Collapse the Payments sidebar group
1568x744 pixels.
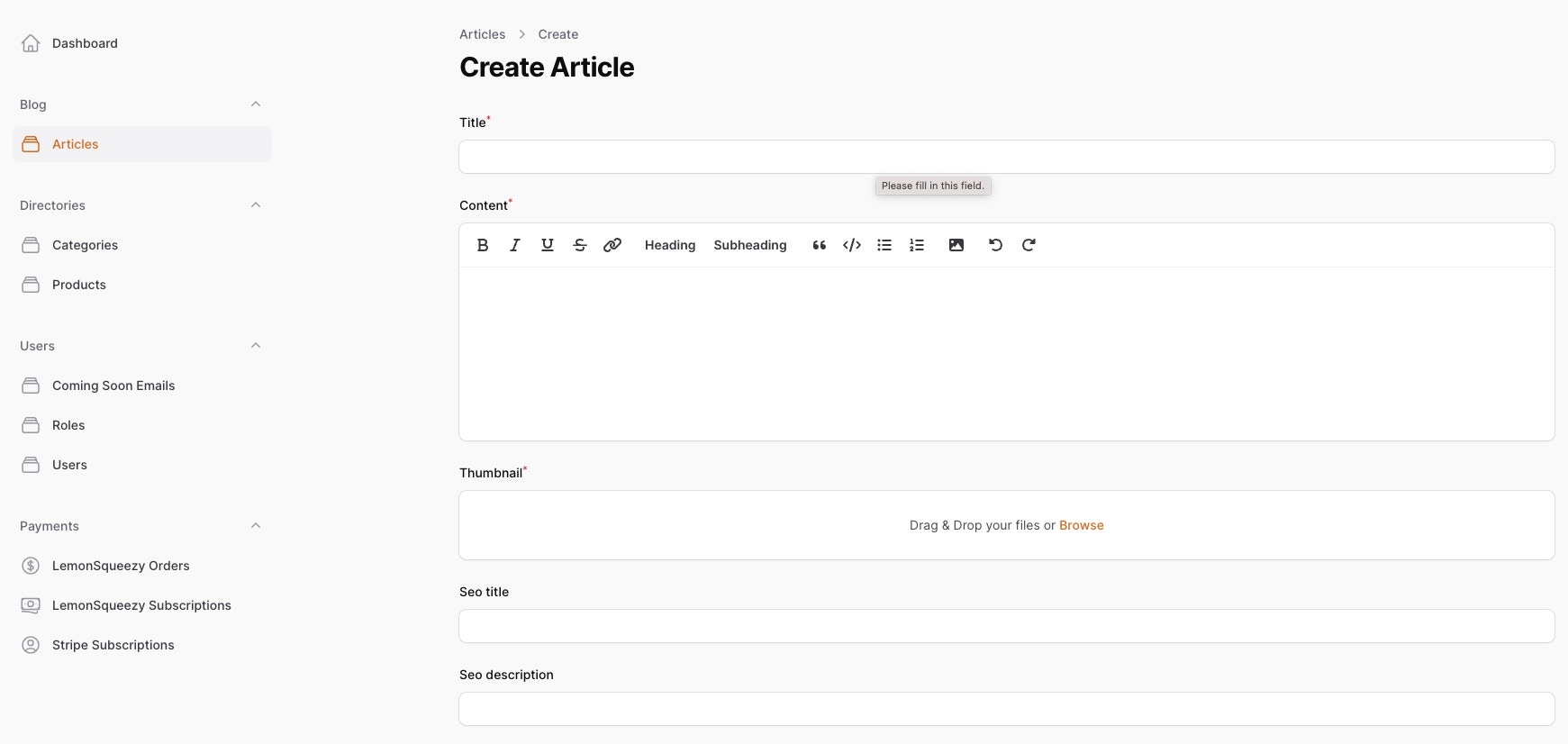pyautogui.click(x=256, y=526)
